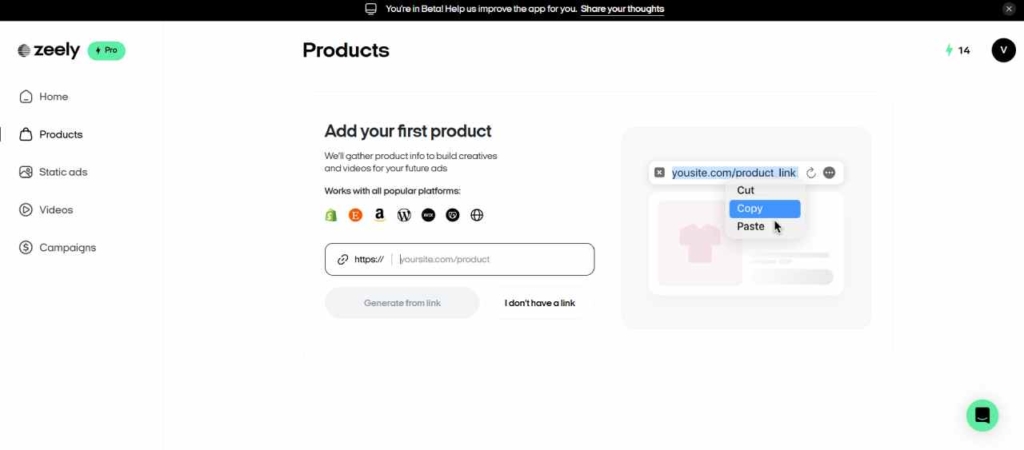Viewport: 1024px width, 450px height.
Task: Select Products in the sidebar
Action: click(x=60, y=134)
